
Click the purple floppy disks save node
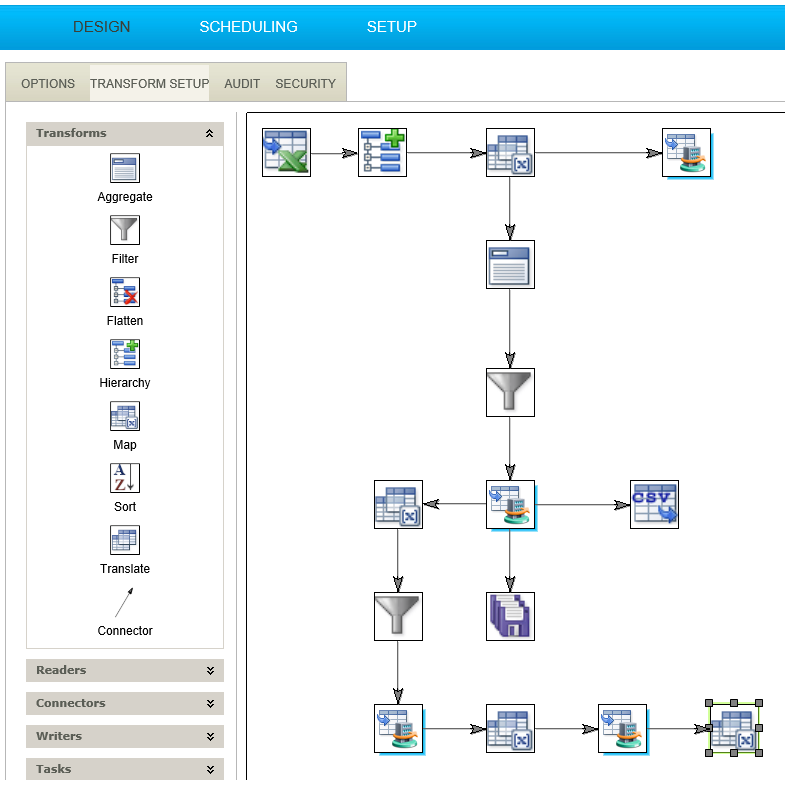[510, 616]
